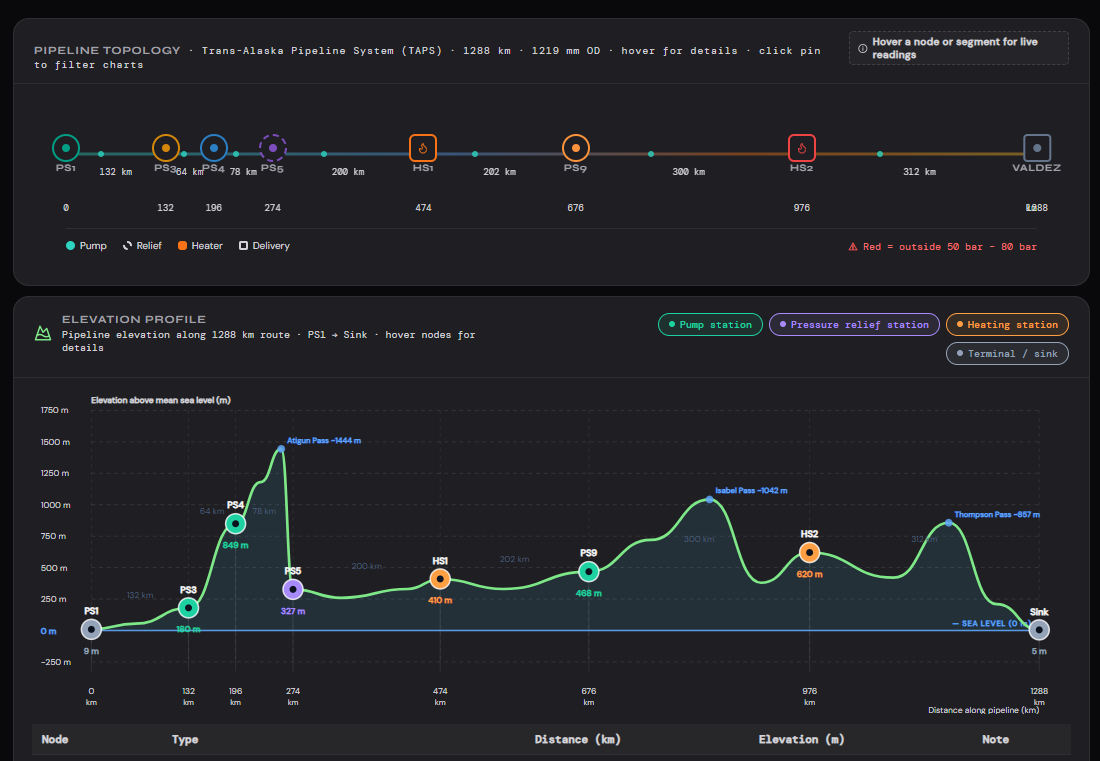The height and width of the screenshot is (761, 1100).
Task: Click the Isabel Pass ~1042 m label
Action: tap(751, 490)
